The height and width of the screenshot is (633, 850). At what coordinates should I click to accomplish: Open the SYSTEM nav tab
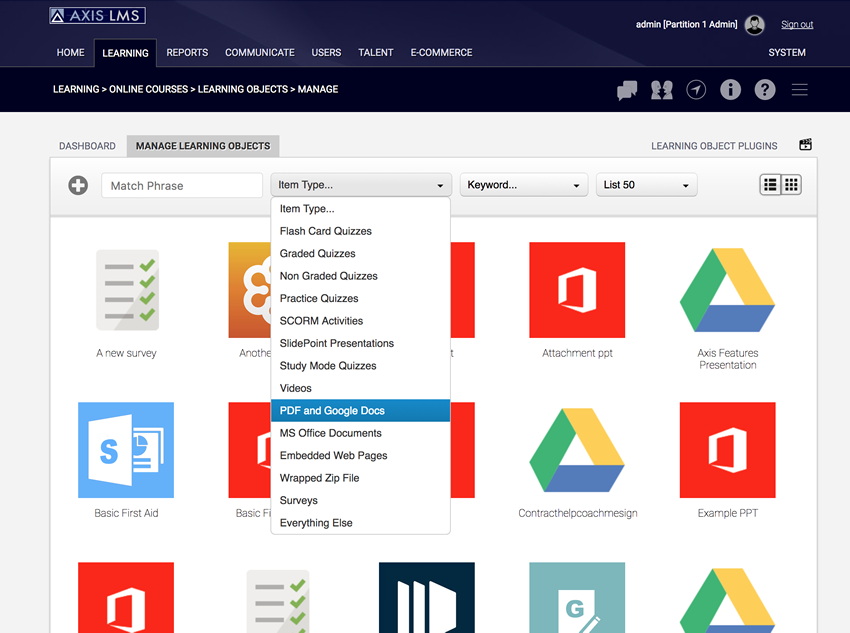[787, 53]
